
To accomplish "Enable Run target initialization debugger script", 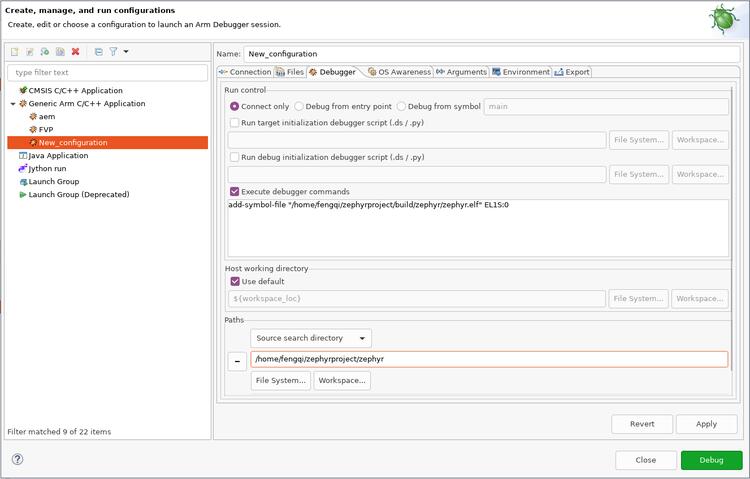I will coord(235,122).
